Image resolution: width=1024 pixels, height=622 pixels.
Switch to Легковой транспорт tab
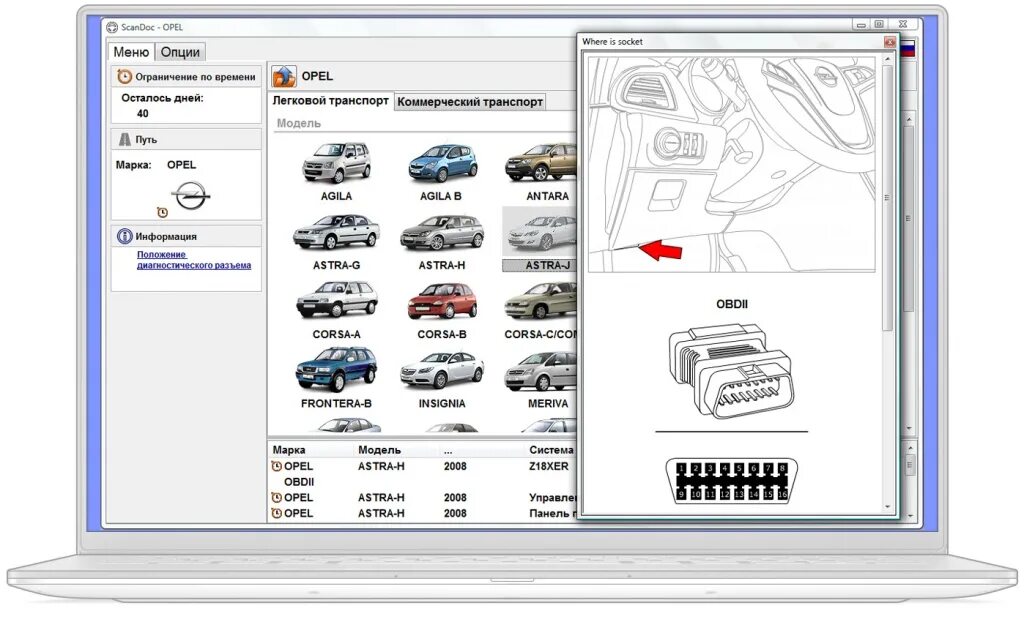pos(330,101)
